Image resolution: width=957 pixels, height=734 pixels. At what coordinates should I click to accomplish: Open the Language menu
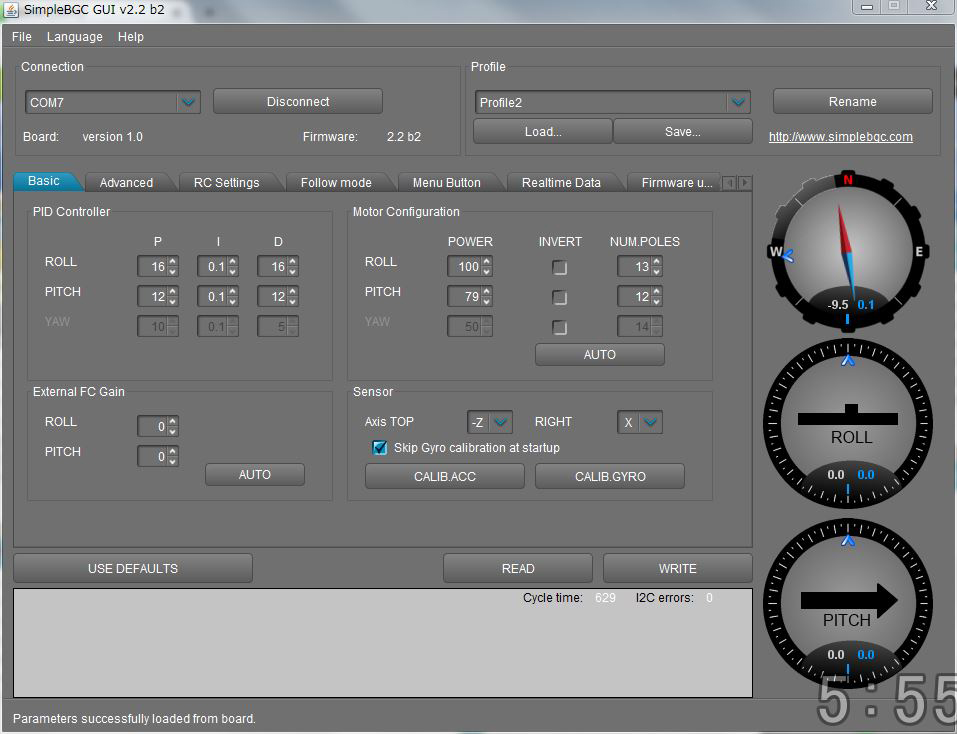pos(74,37)
